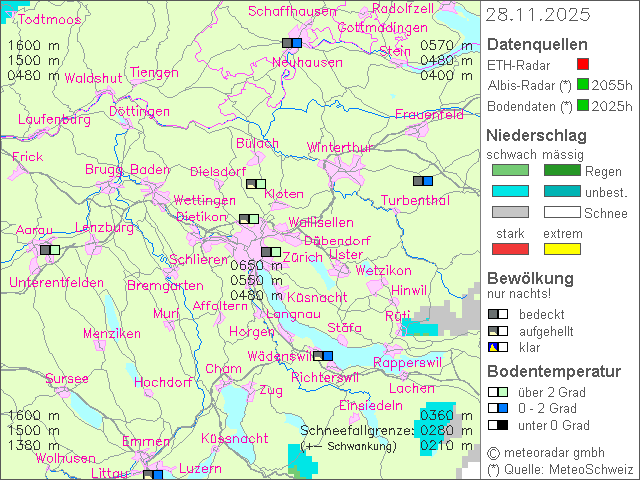This screenshot has width=640, height=480.
Task: Click the station marker near Neuhausen
Action: pos(292,43)
